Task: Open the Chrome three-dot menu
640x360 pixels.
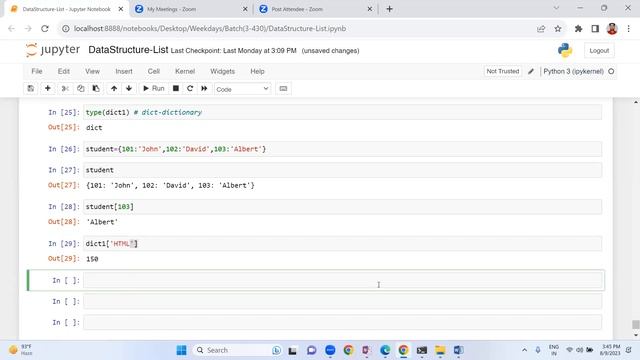Action: point(629,29)
